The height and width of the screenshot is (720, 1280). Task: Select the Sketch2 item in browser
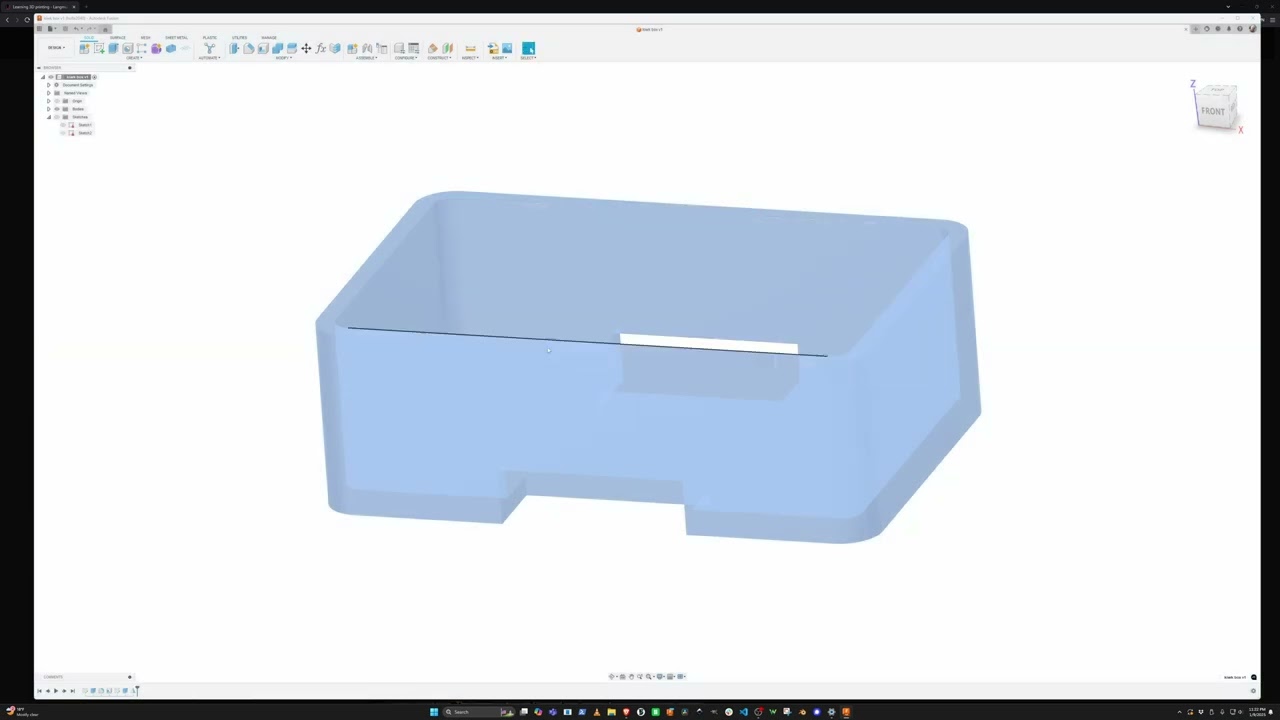[x=85, y=133]
